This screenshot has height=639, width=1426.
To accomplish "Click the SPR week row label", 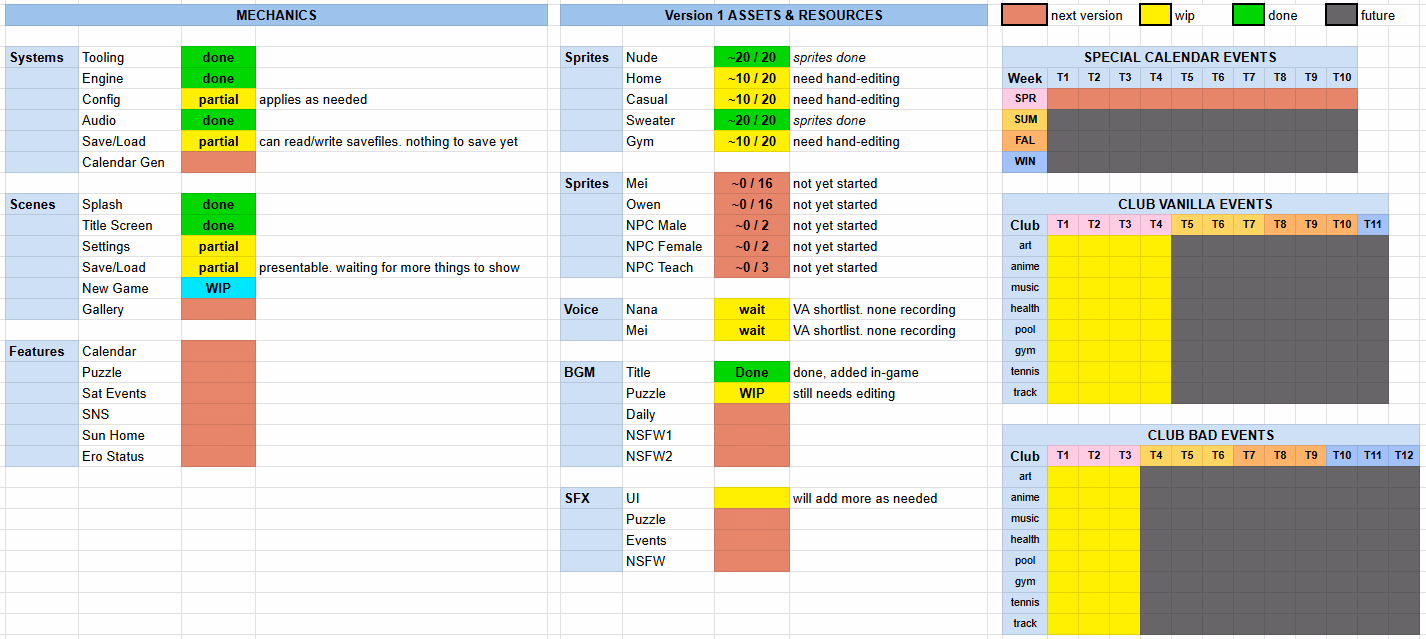I will (1025, 99).
